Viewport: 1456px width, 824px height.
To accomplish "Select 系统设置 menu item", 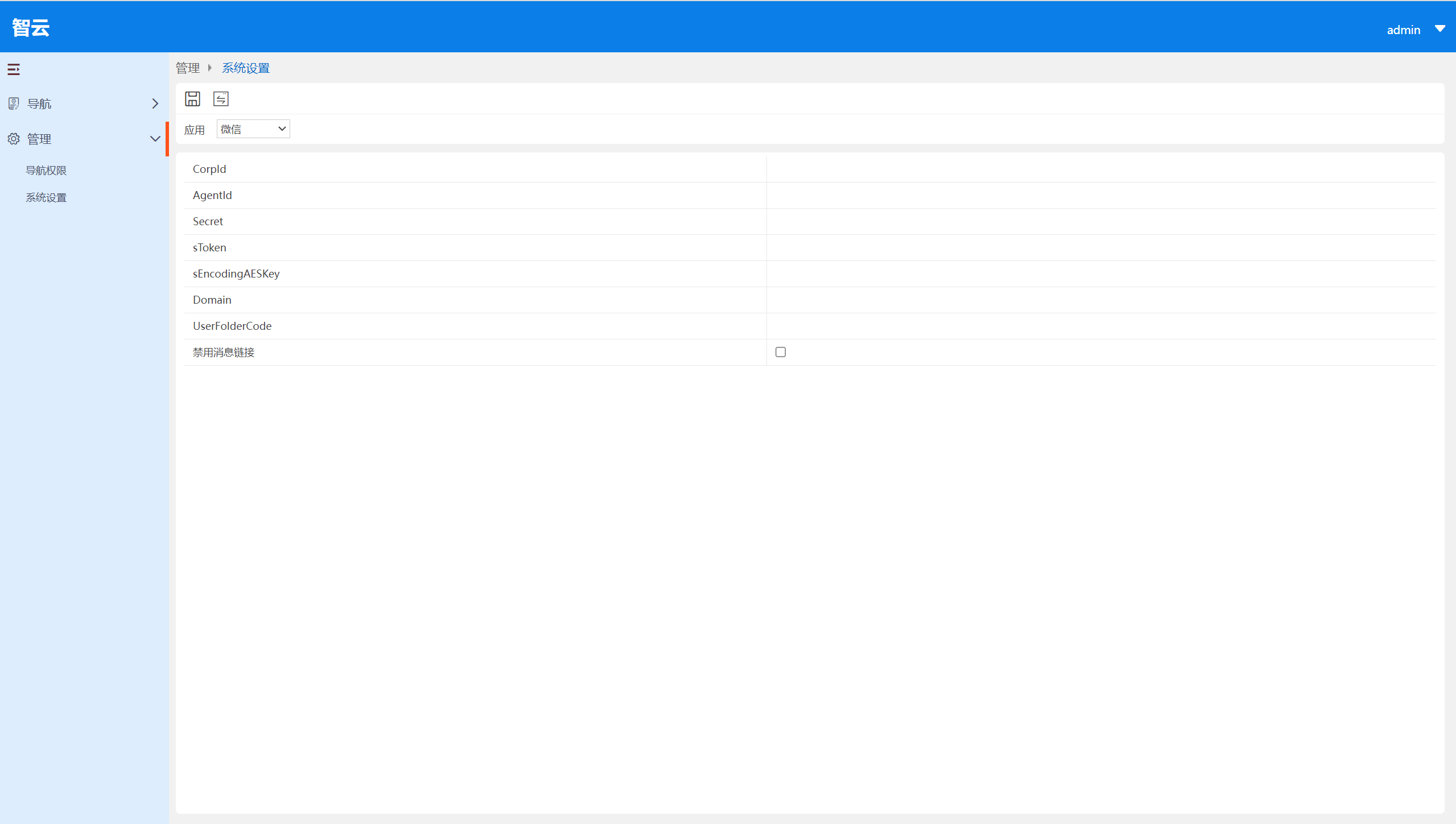I will [46, 197].
